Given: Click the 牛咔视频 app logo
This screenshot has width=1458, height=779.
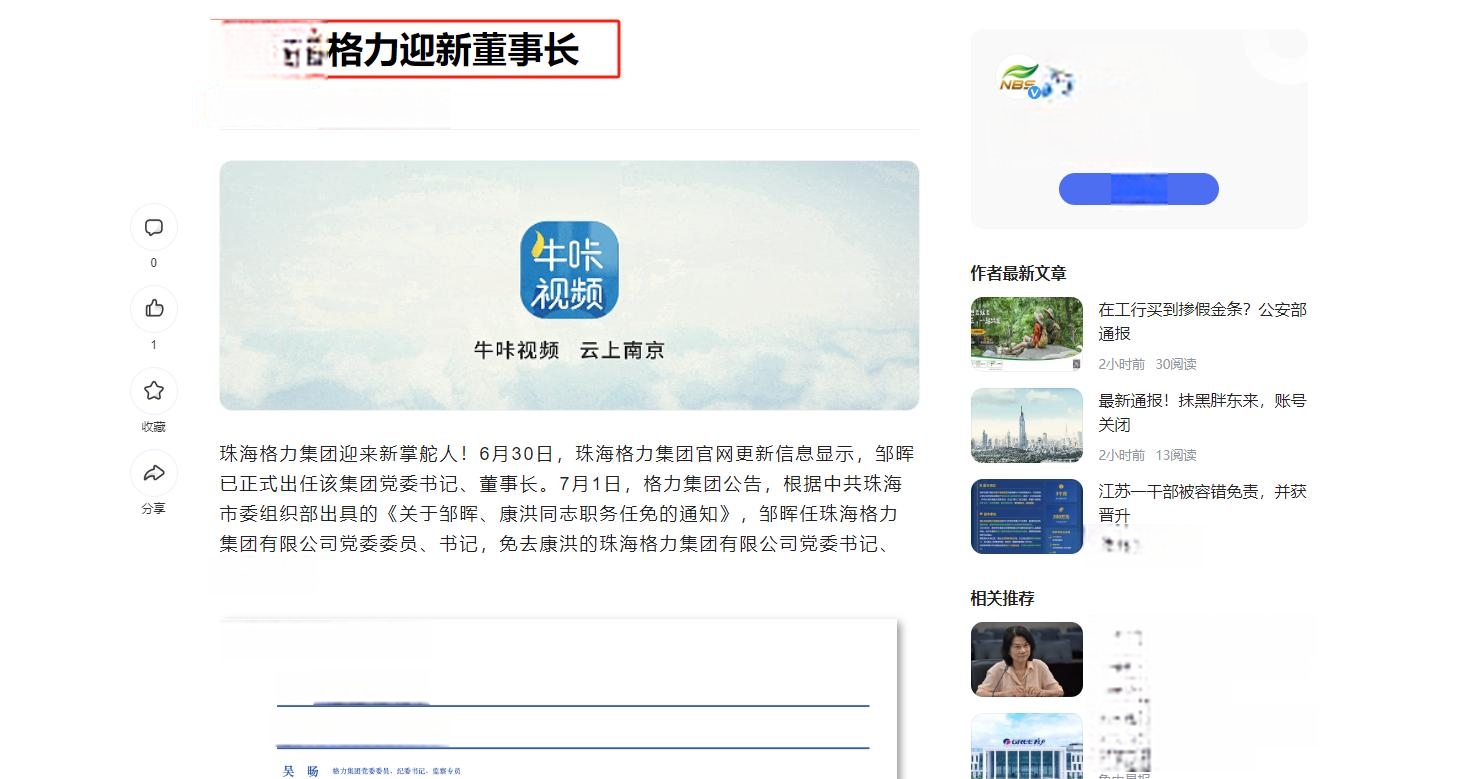Looking at the screenshot, I should coord(569,270).
